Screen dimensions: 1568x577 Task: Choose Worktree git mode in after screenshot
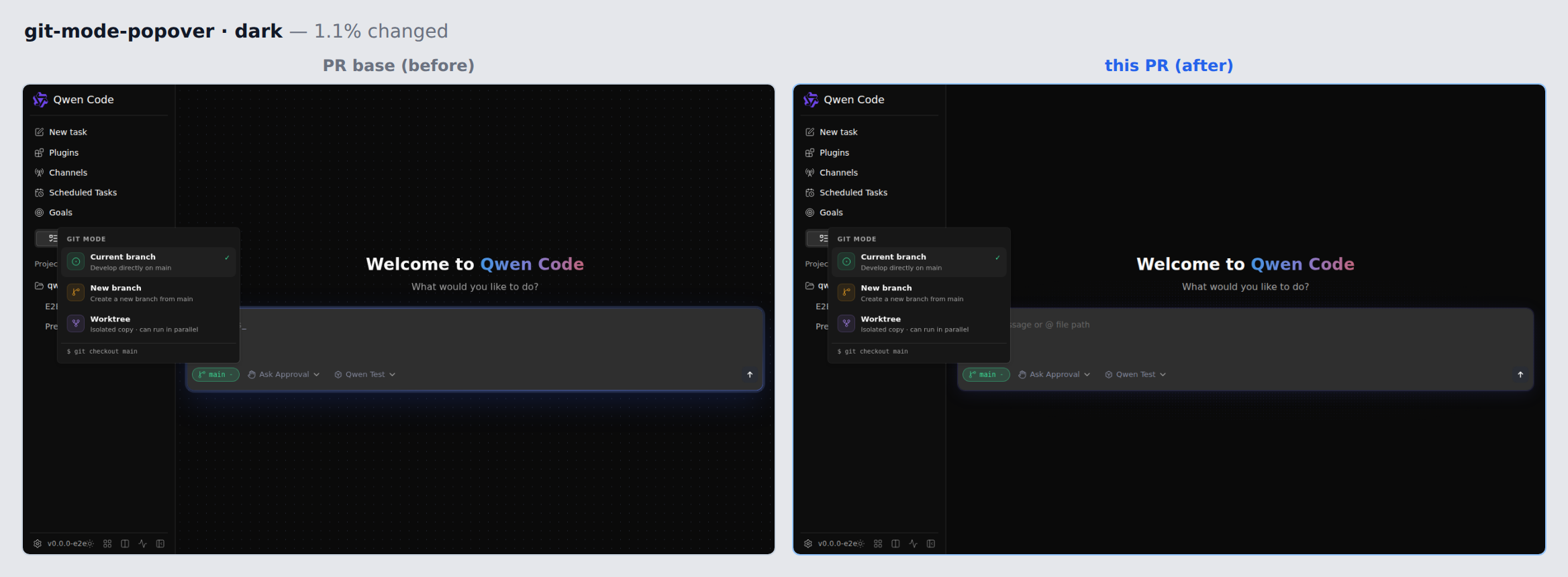(919, 324)
